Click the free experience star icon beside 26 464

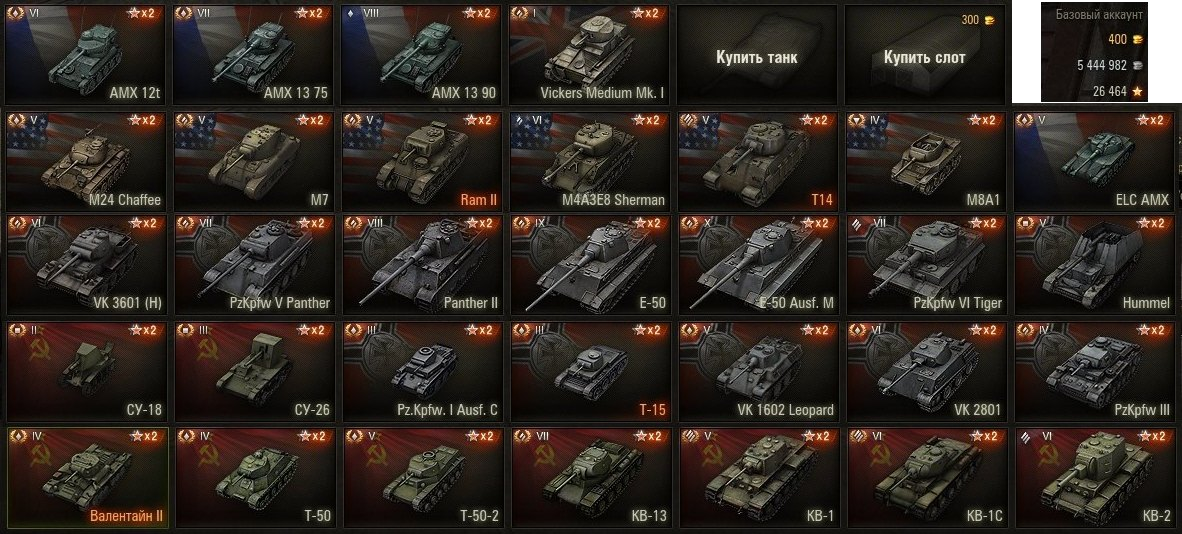tap(1138, 92)
